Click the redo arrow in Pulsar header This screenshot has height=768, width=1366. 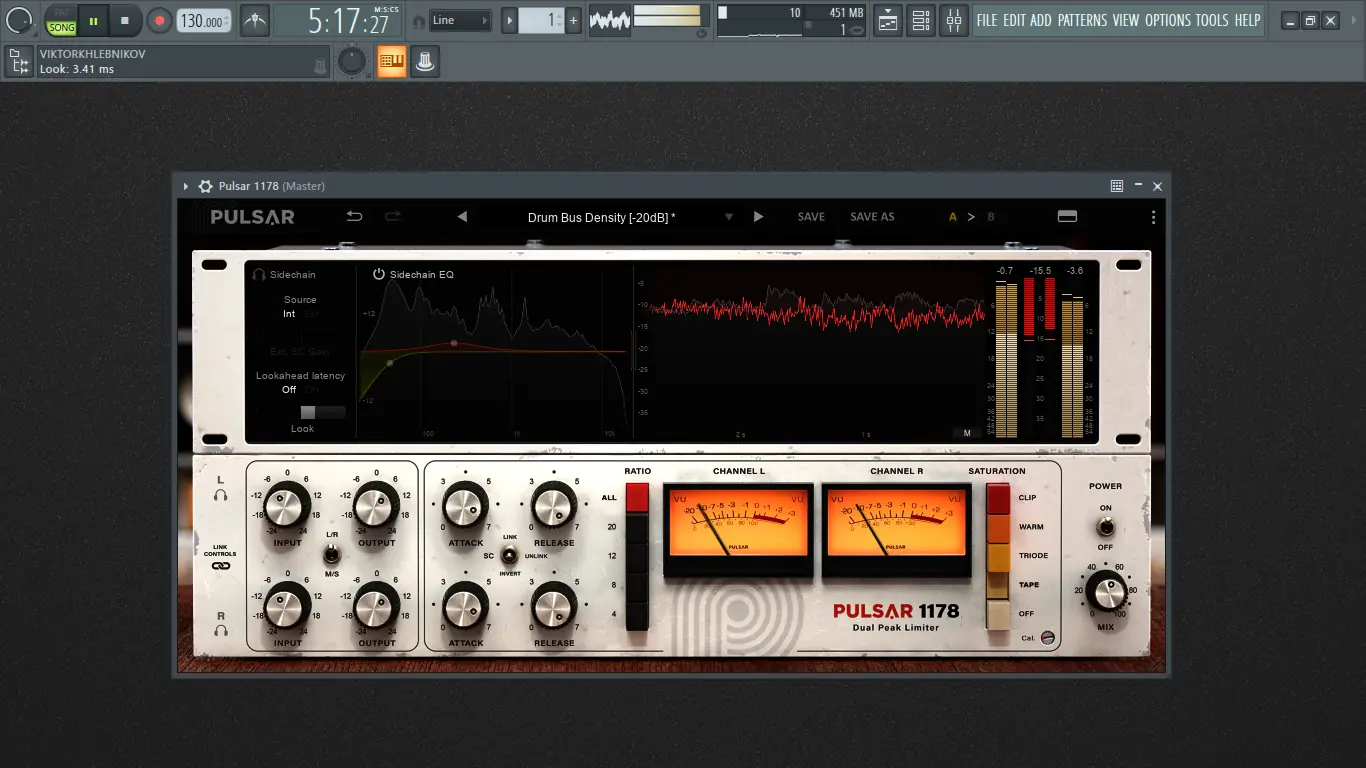pos(393,216)
